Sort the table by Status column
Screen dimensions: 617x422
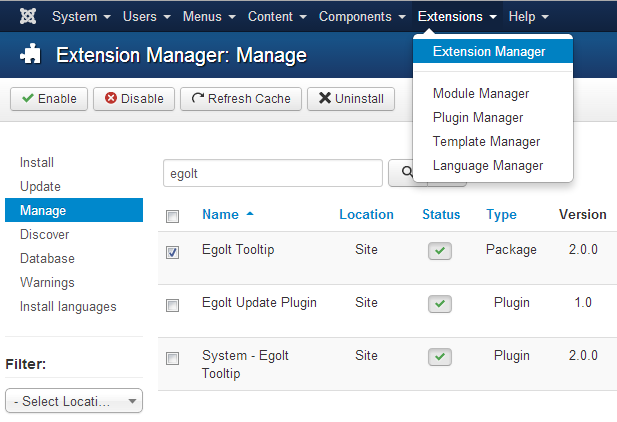[x=441, y=215]
